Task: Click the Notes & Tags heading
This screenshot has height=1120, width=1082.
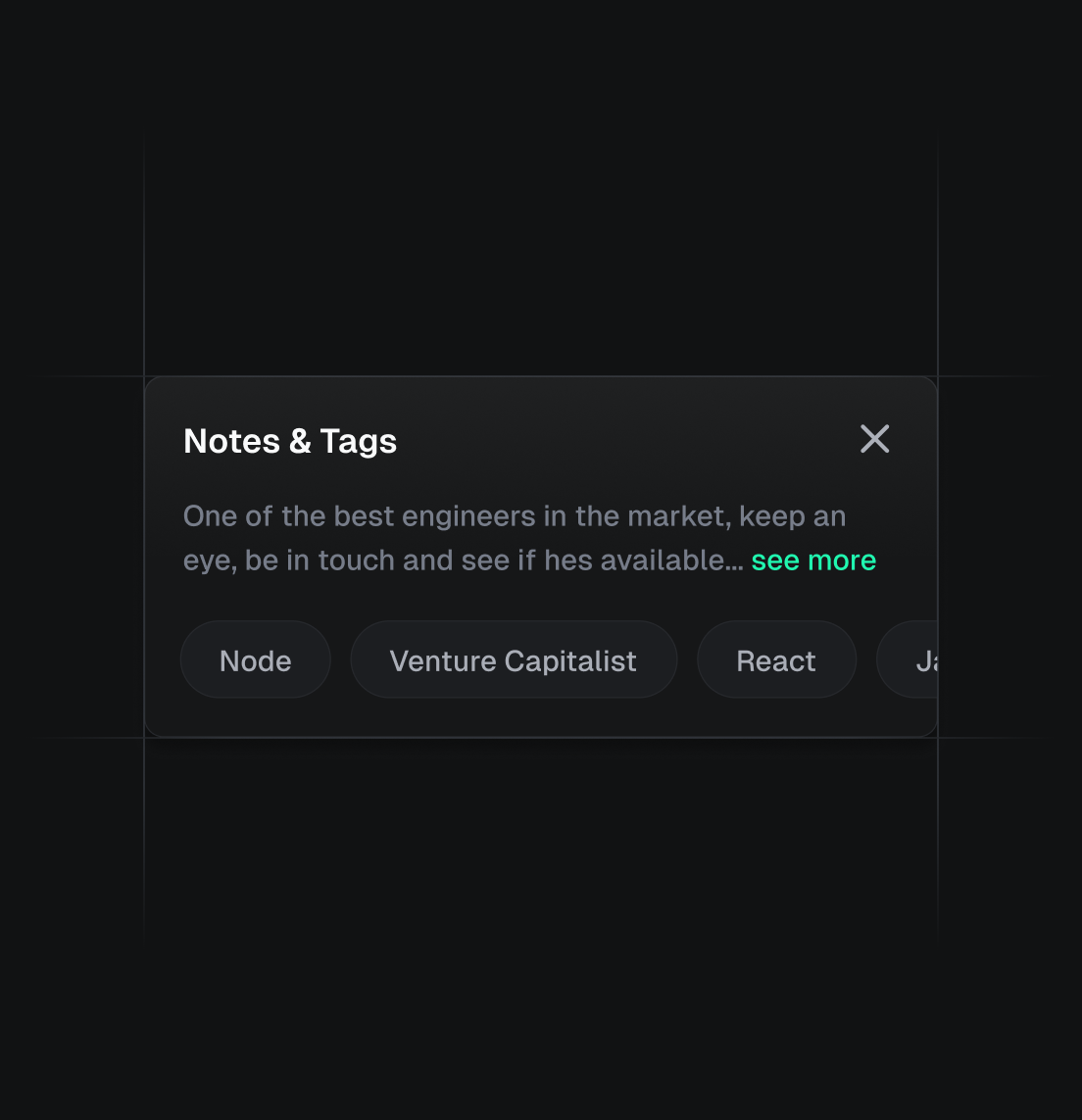Action: 289,441
